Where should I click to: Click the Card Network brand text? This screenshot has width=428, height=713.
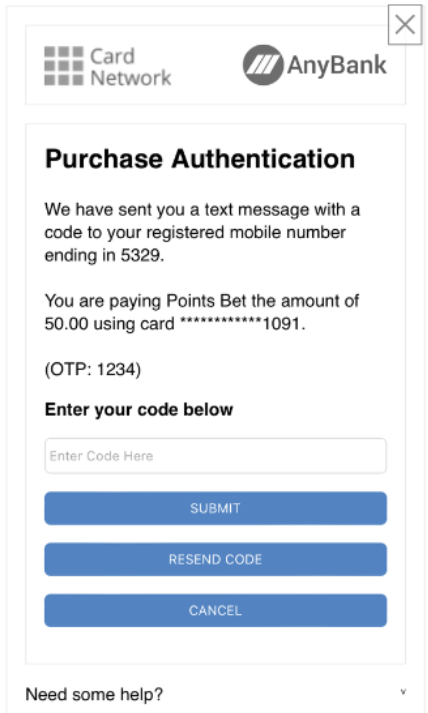point(131,67)
